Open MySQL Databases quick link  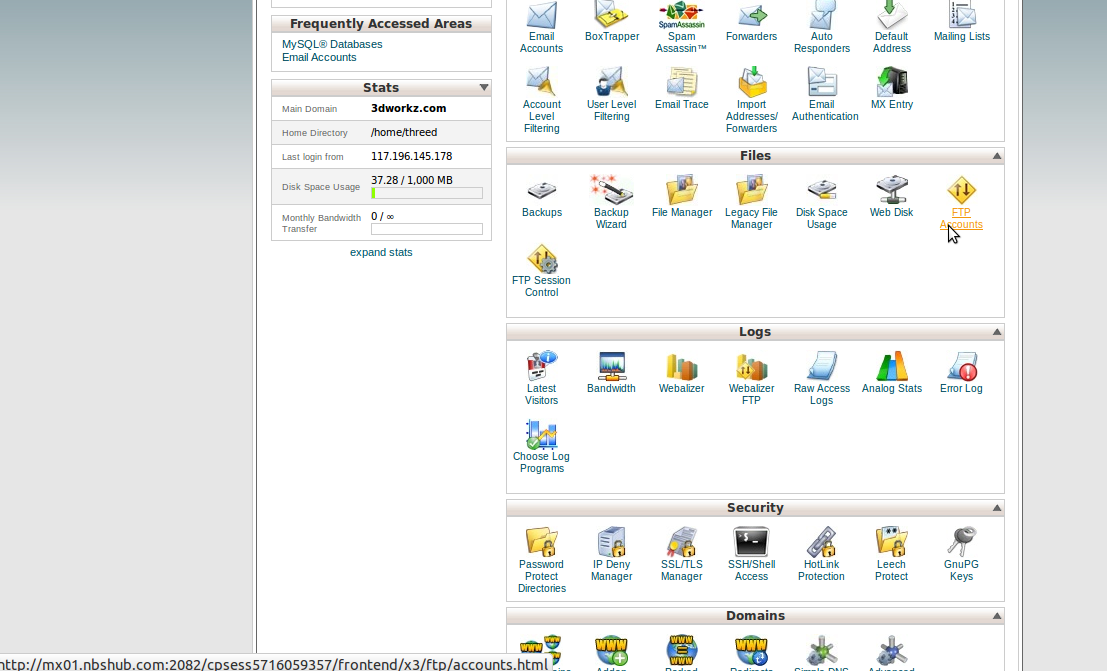pos(332,44)
